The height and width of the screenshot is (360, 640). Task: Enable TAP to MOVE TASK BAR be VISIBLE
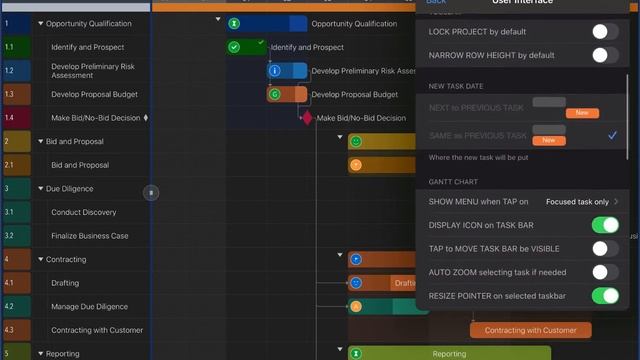pyautogui.click(x=605, y=249)
